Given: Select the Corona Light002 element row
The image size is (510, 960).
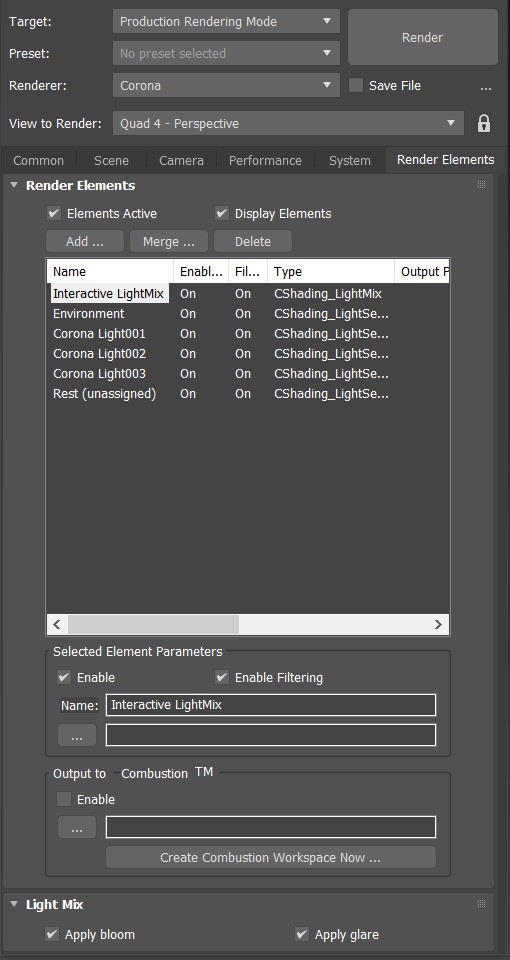Looking at the screenshot, I should pos(248,354).
